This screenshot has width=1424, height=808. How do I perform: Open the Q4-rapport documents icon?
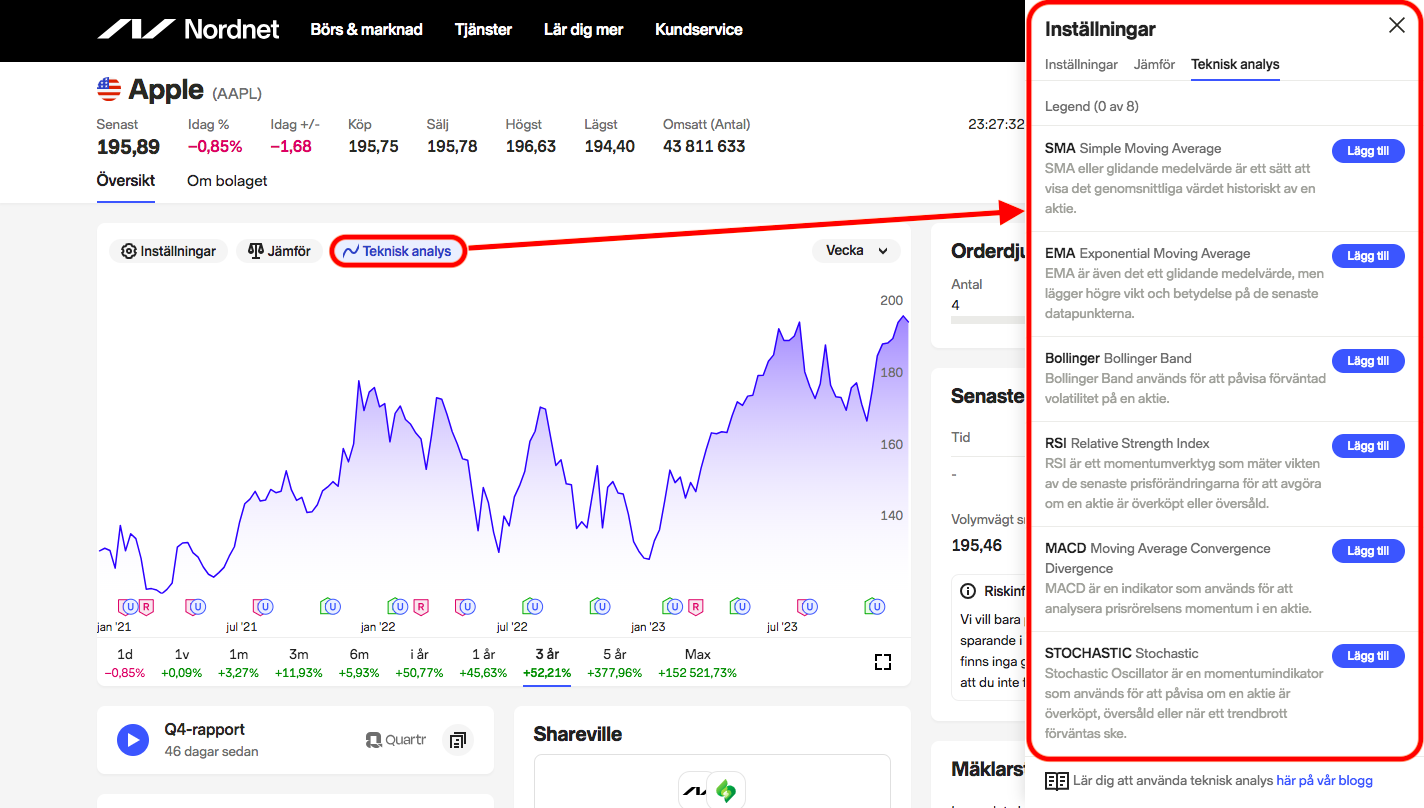pos(458,740)
